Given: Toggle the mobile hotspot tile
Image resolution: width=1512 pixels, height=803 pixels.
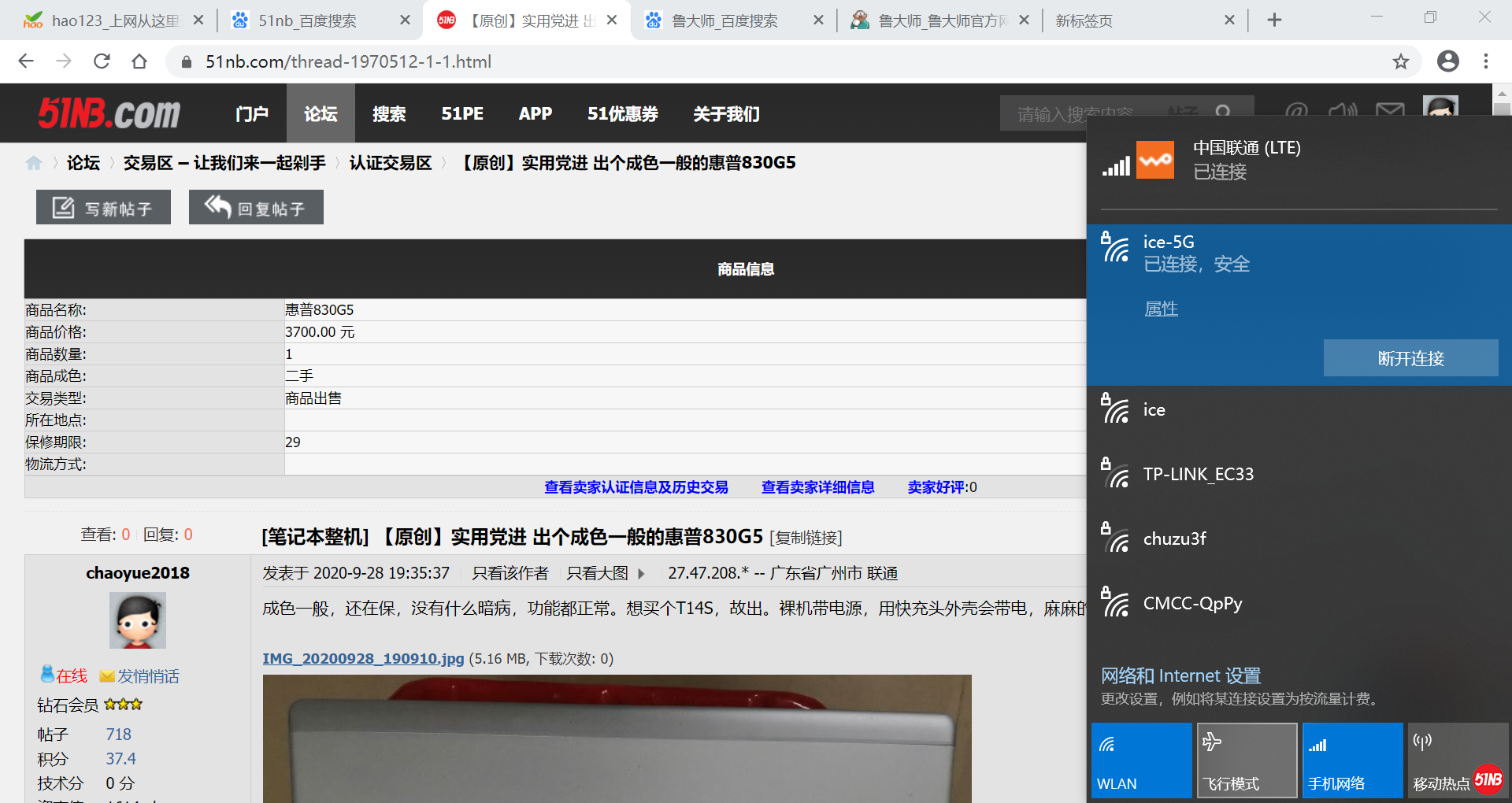Looking at the screenshot, I should point(1458,760).
